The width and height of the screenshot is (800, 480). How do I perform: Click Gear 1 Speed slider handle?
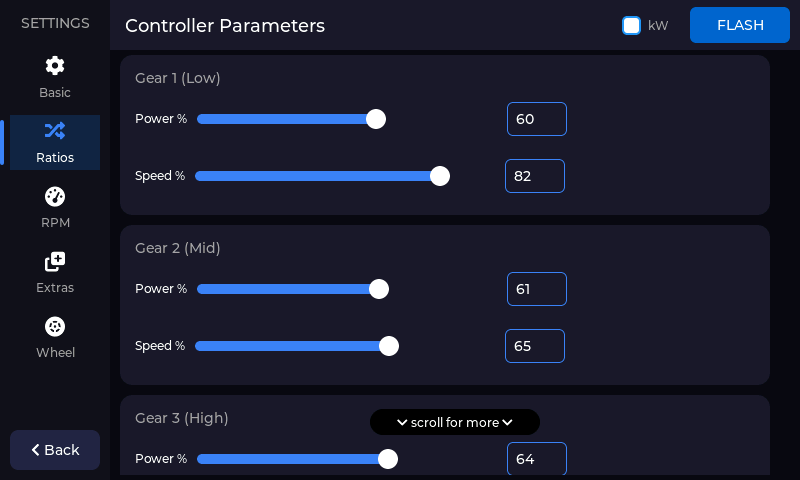[439, 176]
